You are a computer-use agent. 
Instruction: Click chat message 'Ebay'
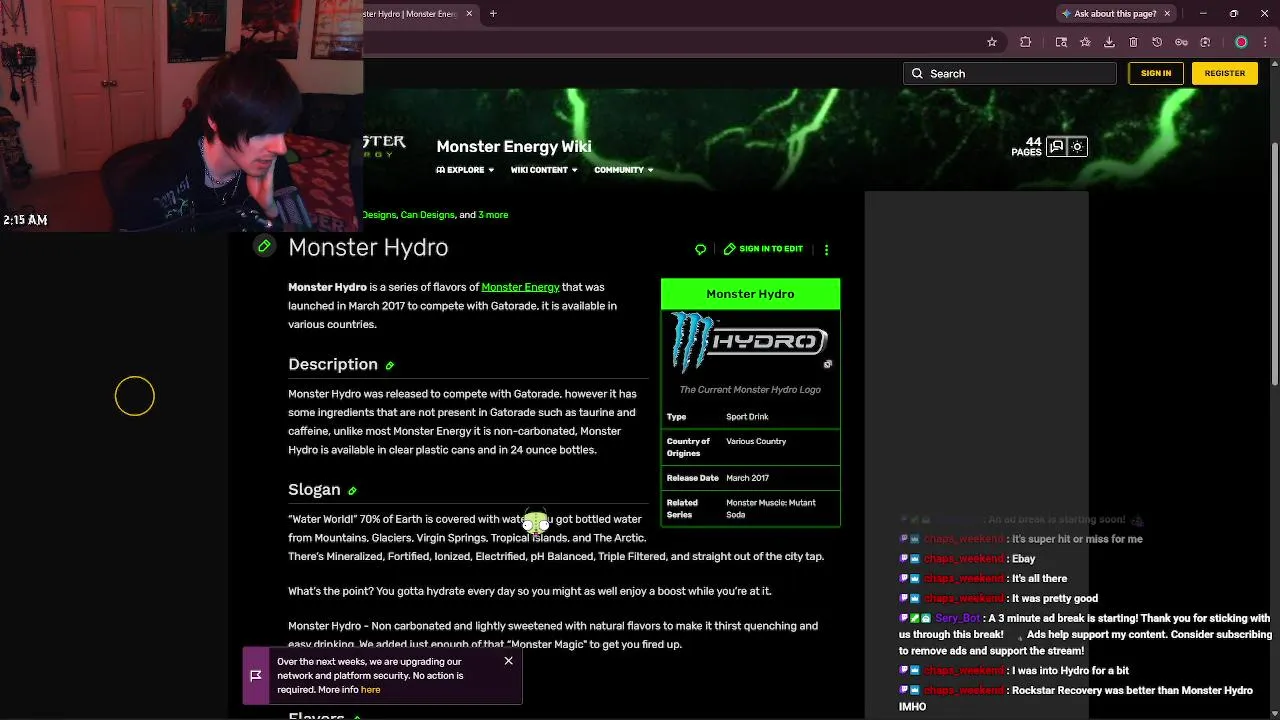click(1023, 559)
